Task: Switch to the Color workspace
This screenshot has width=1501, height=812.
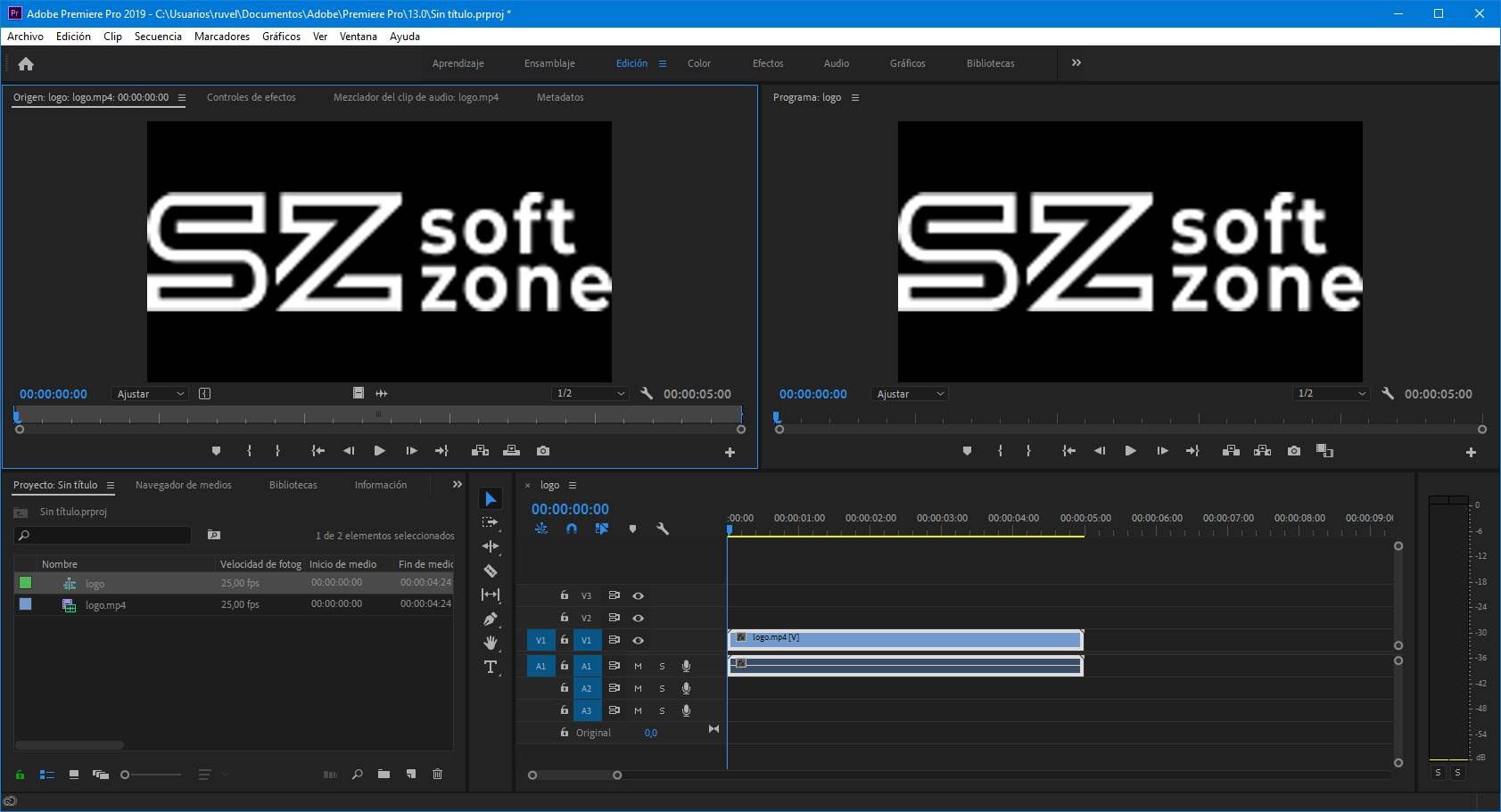Action: click(x=698, y=63)
